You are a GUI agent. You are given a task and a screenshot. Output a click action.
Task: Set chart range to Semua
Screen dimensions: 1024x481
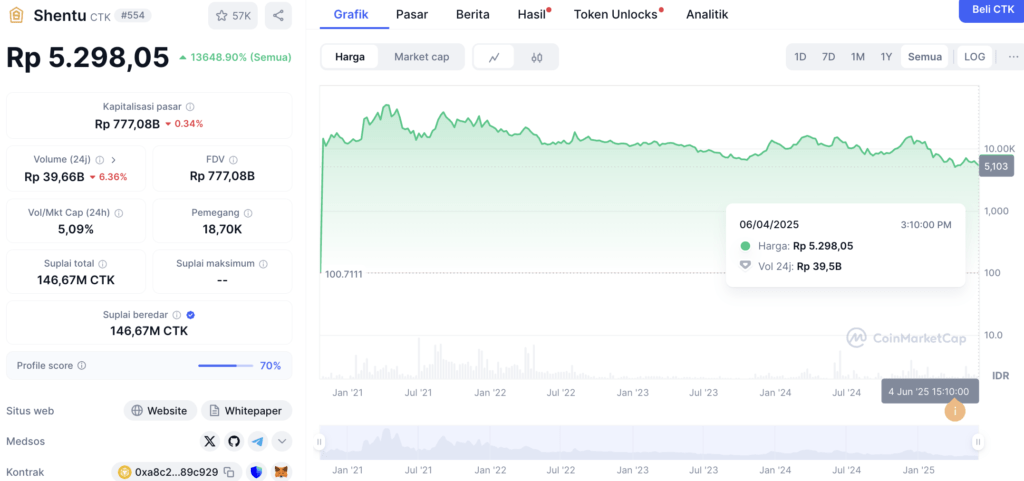click(925, 57)
